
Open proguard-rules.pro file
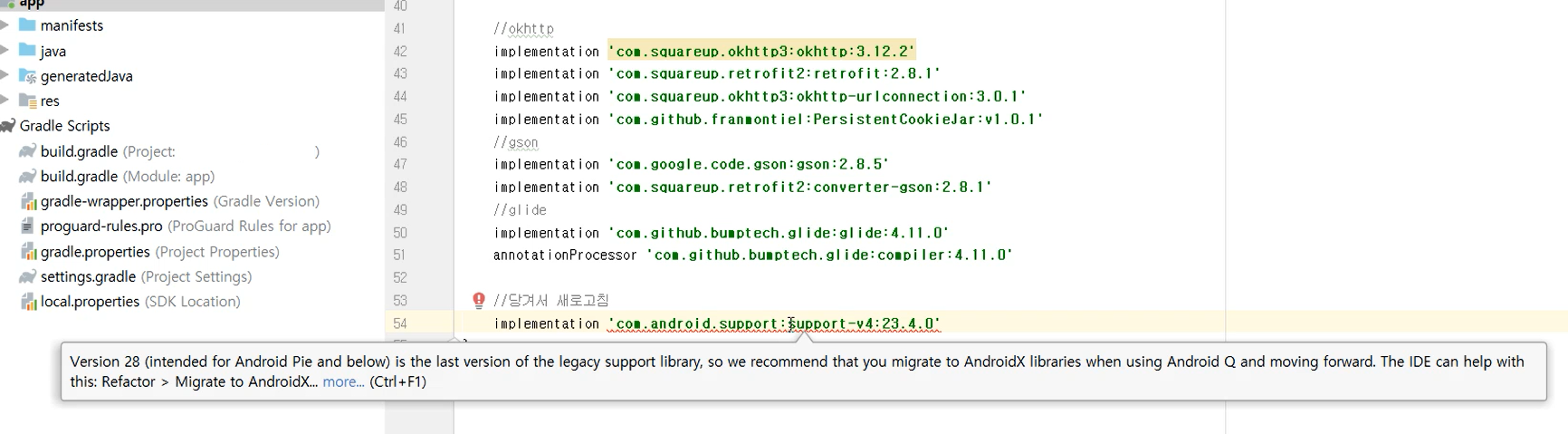coord(186,226)
